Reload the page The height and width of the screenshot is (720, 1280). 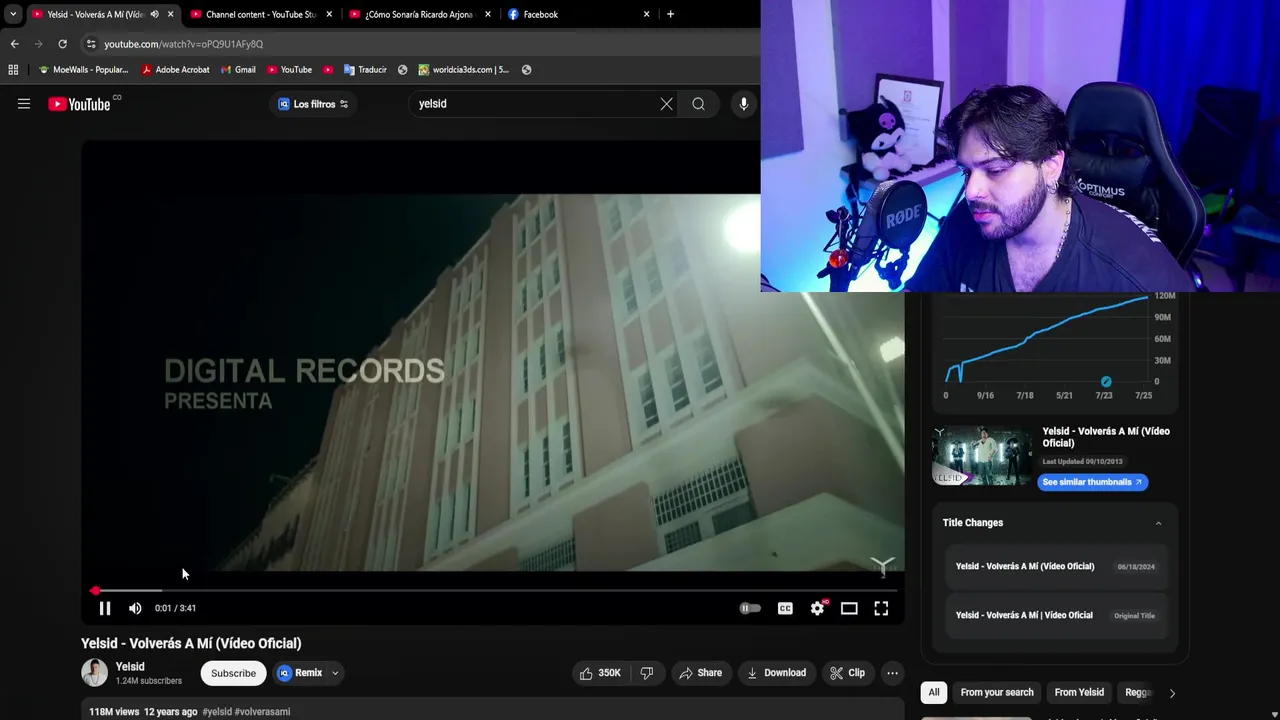pos(62,44)
